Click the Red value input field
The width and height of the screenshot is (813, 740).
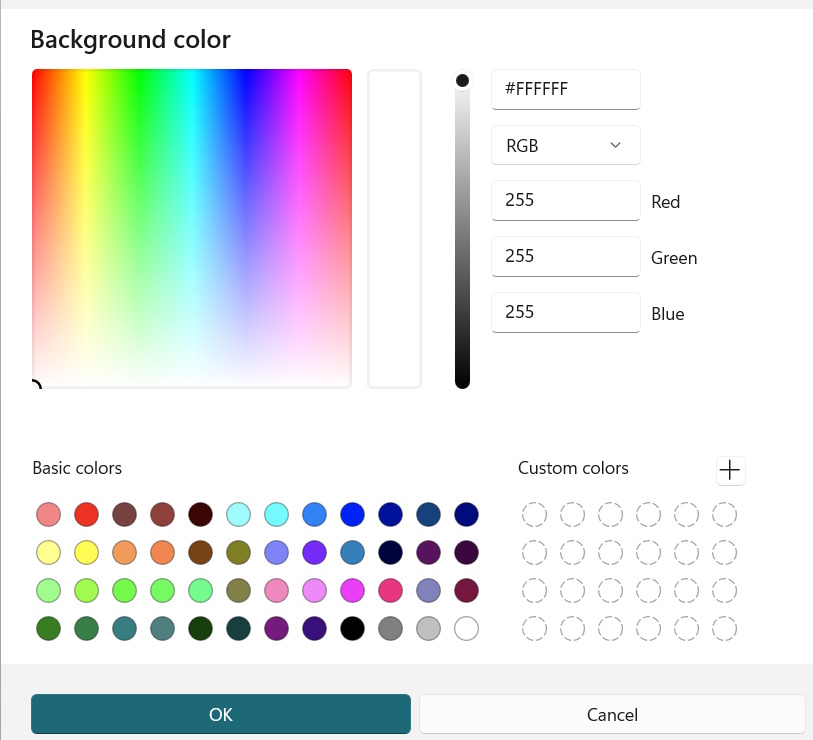(x=566, y=200)
